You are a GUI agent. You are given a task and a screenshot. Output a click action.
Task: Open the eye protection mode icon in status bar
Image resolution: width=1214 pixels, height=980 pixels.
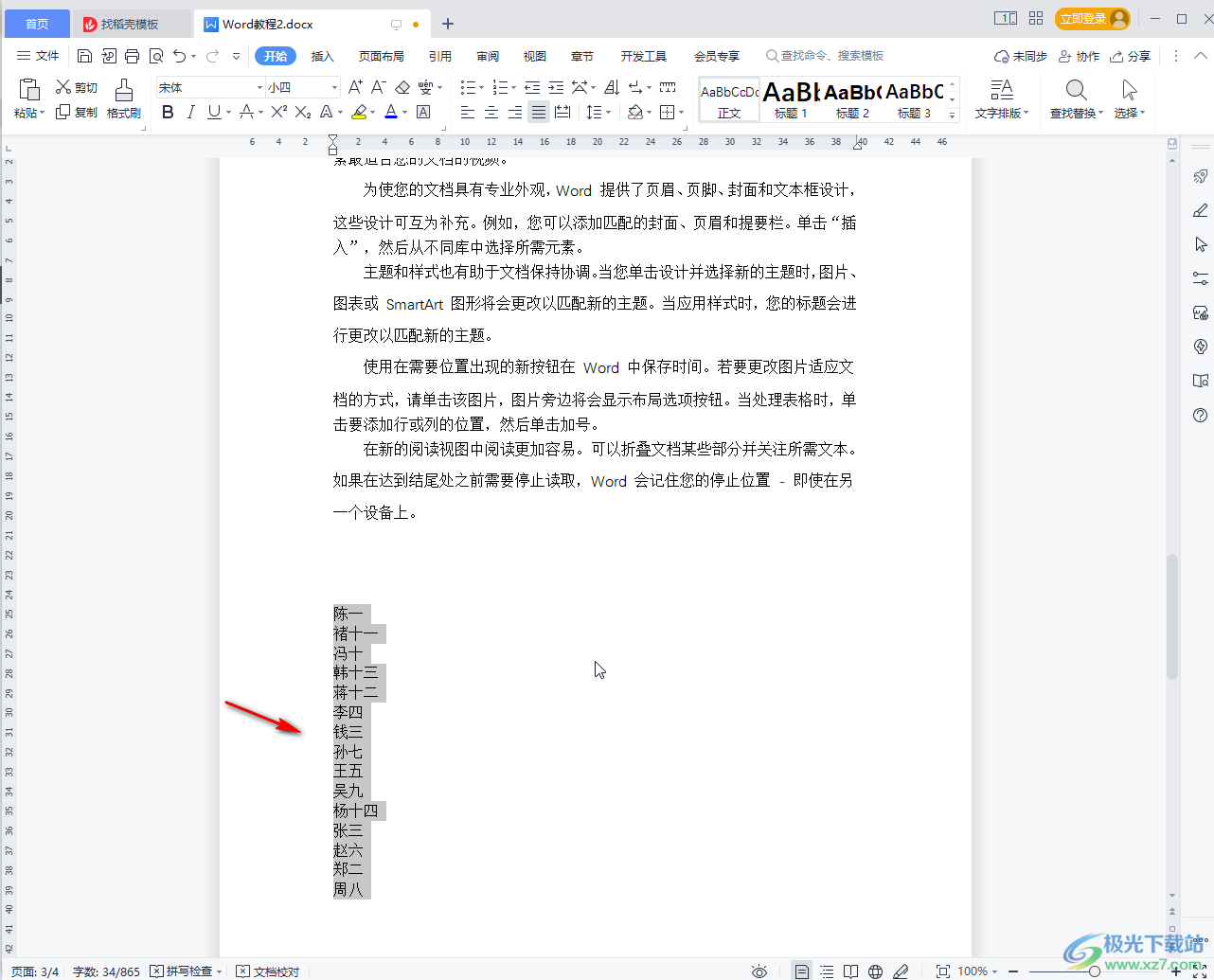(x=759, y=971)
